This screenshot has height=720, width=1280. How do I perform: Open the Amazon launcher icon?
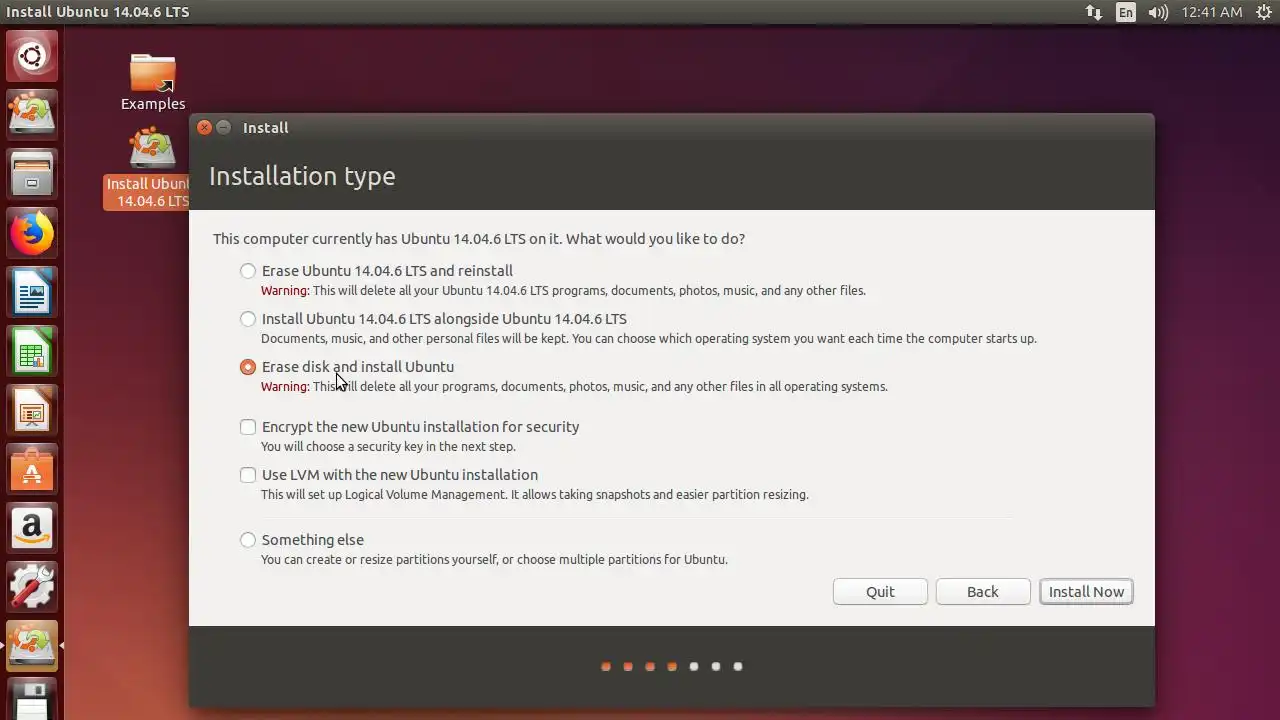tap(32, 529)
